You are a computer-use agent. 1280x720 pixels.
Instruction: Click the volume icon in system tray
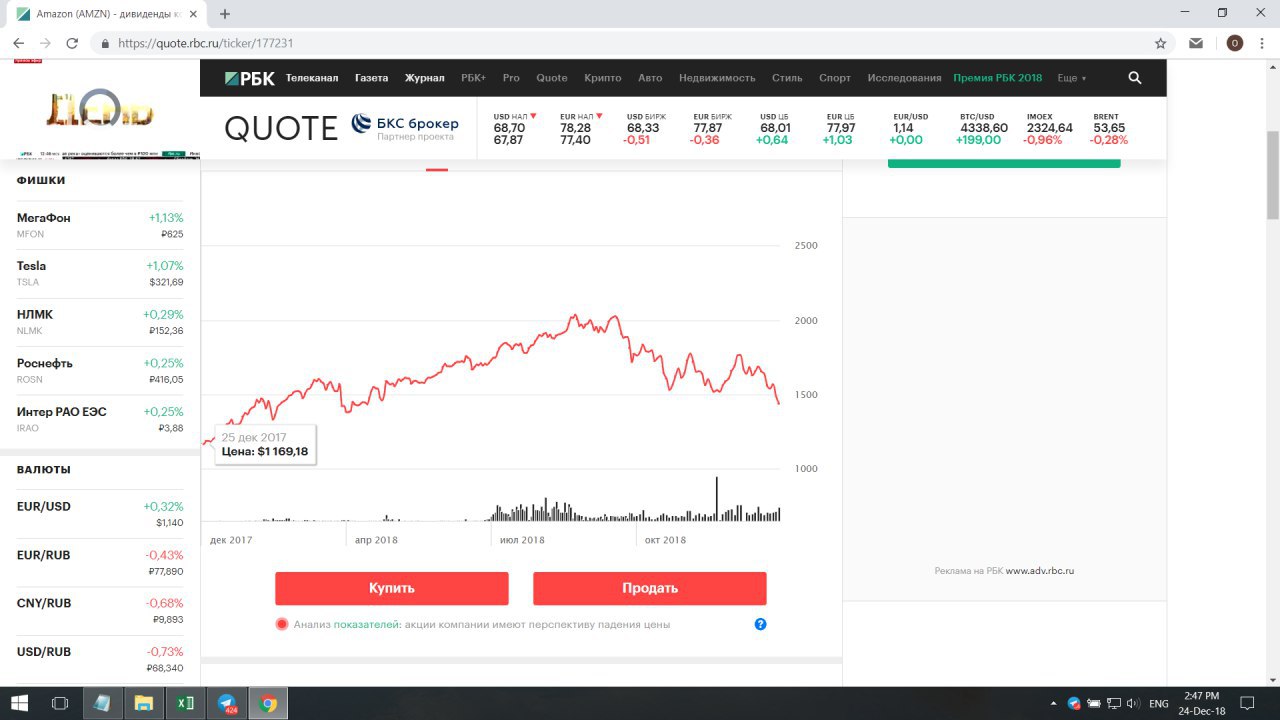click(1133, 703)
